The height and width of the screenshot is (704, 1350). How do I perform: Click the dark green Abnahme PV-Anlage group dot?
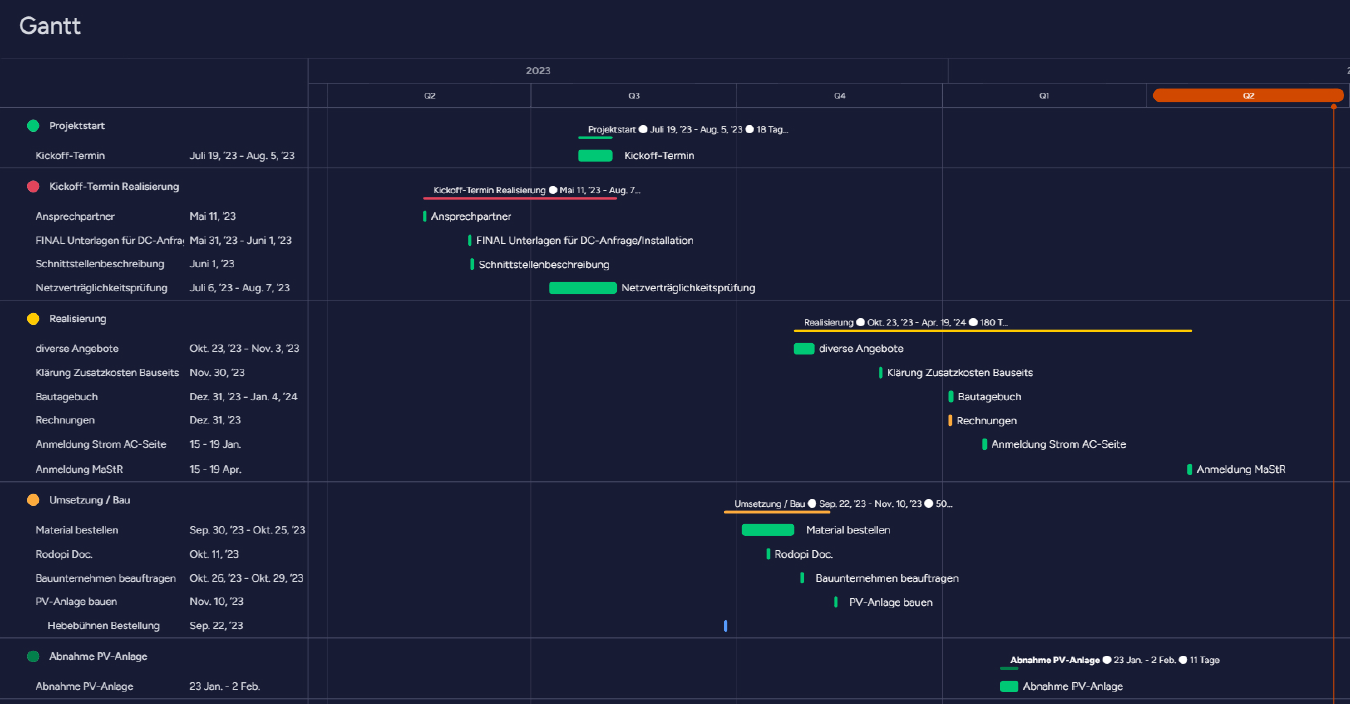33,657
